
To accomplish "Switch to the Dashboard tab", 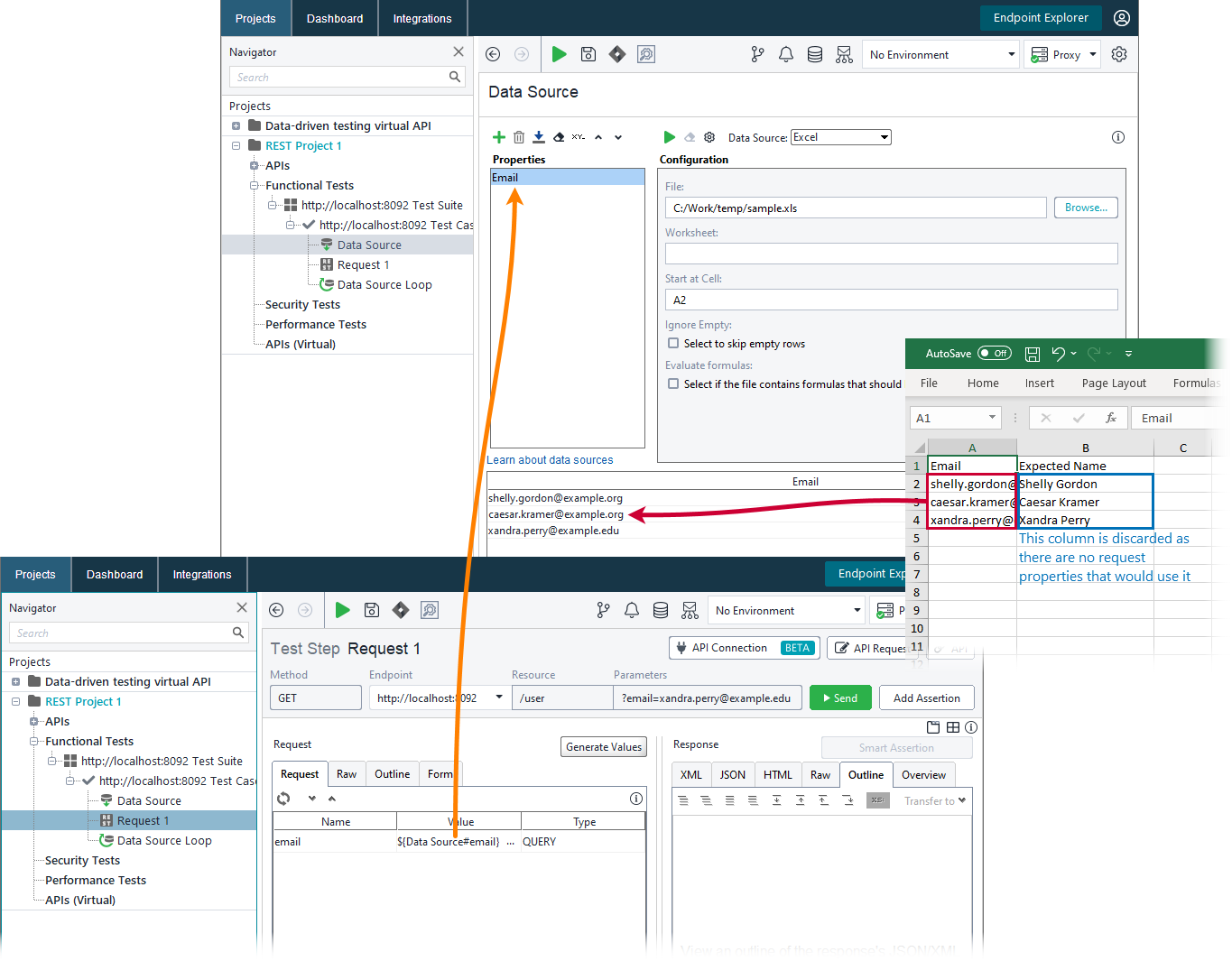I will 334,18.
